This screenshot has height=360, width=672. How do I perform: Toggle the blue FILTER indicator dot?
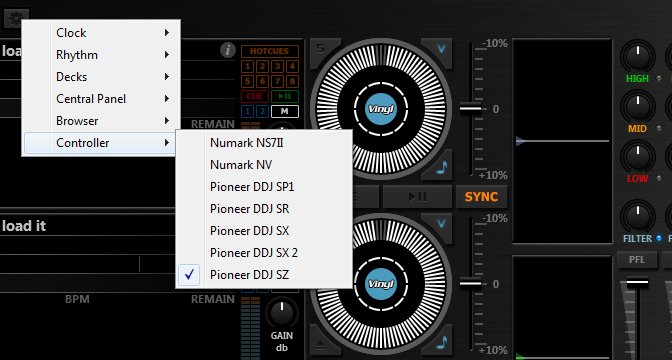tap(659, 238)
